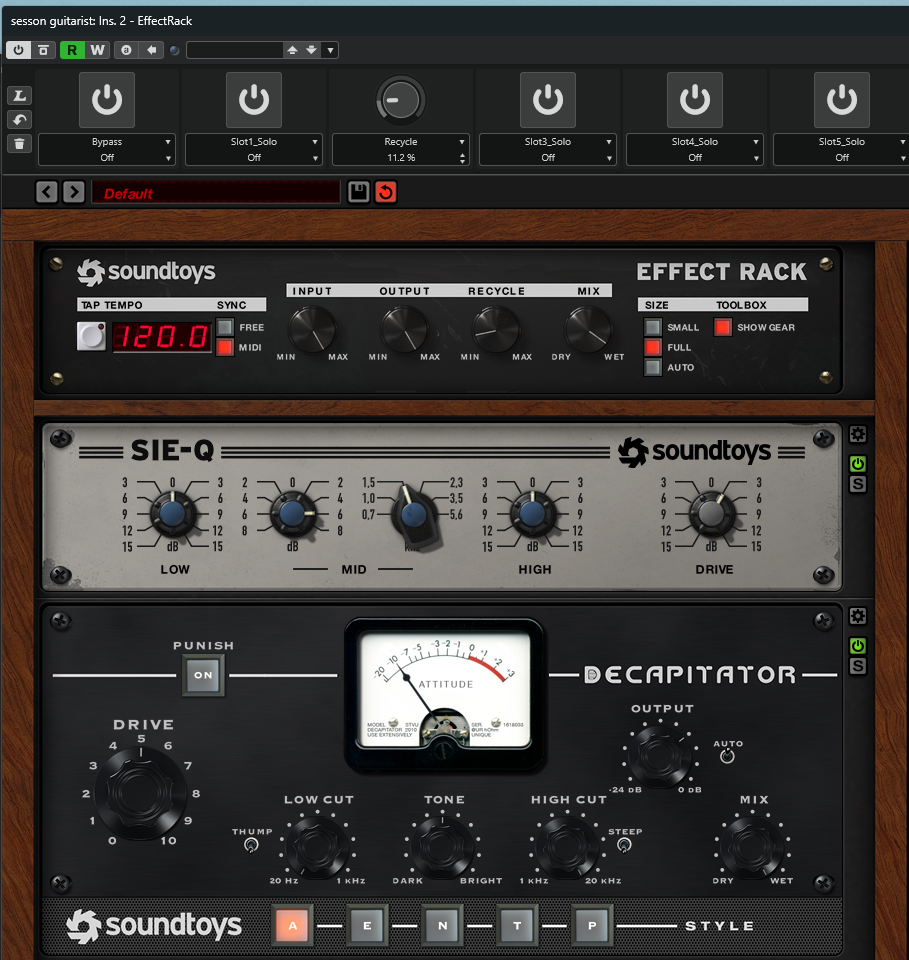The height and width of the screenshot is (960, 909).
Task: Click SIE-Q HIGH gain knob
Action: point(533,514)
